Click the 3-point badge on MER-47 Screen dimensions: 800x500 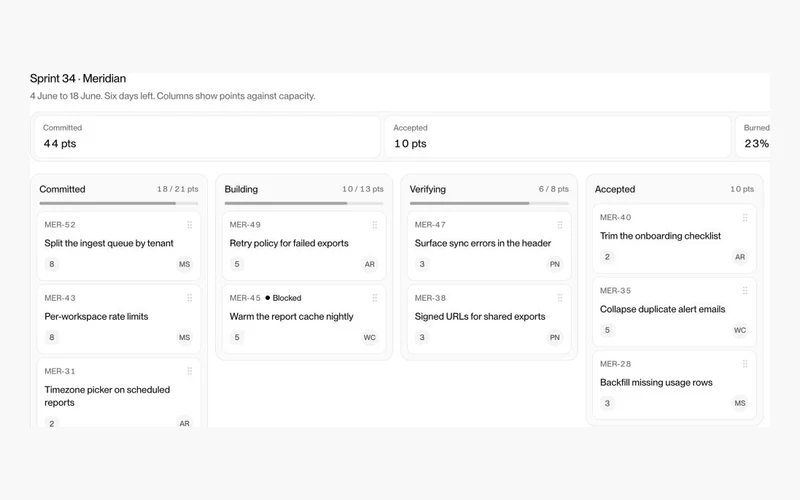pyautogui.click(x=422, y=264)
